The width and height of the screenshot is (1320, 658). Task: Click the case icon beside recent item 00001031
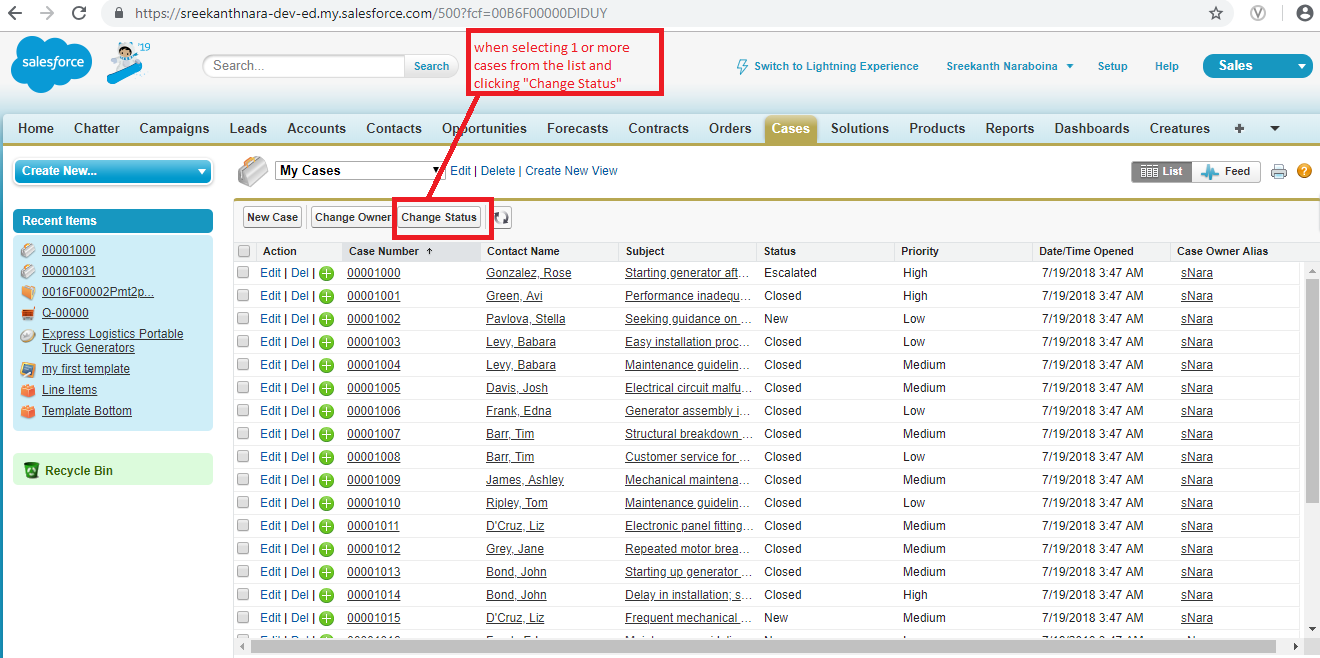tap(28, 271)
